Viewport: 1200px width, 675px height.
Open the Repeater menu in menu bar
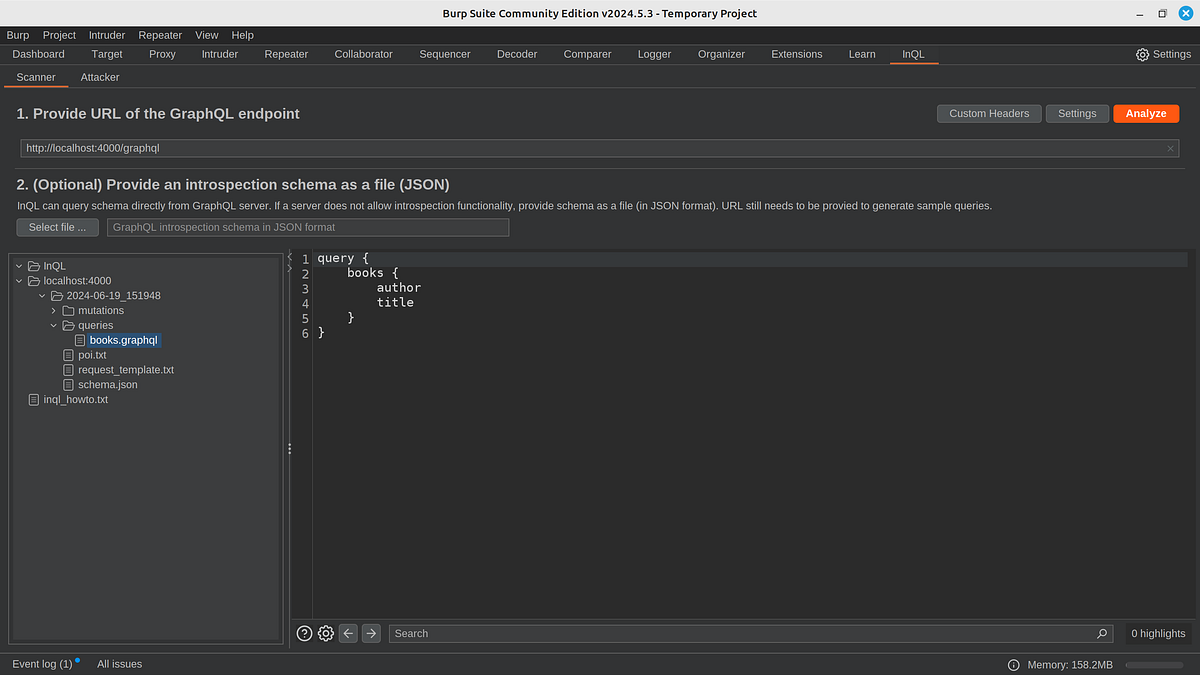click(x=160, y=35)
